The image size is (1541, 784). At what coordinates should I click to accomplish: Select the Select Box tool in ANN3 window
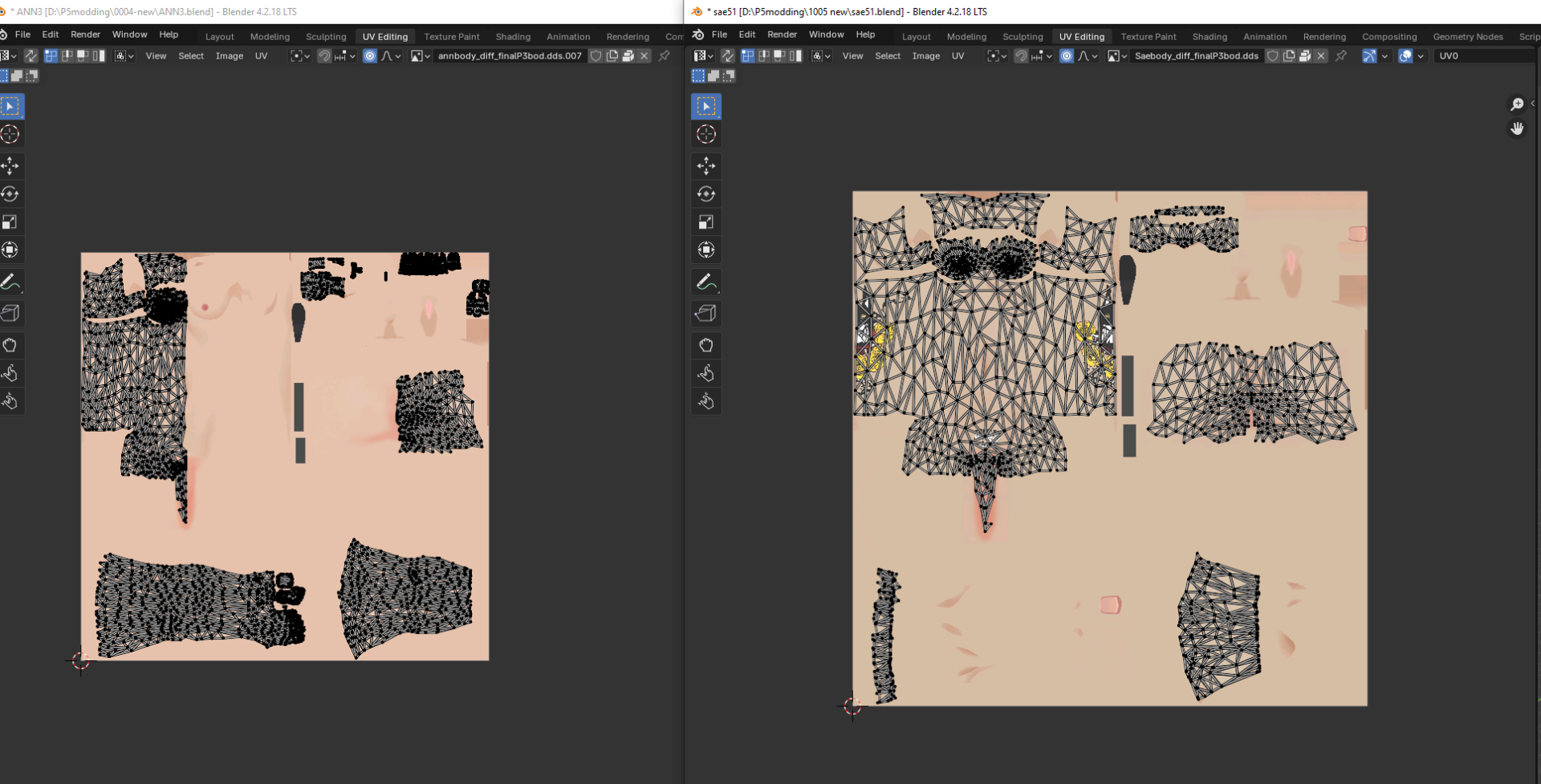coord(10,106)
